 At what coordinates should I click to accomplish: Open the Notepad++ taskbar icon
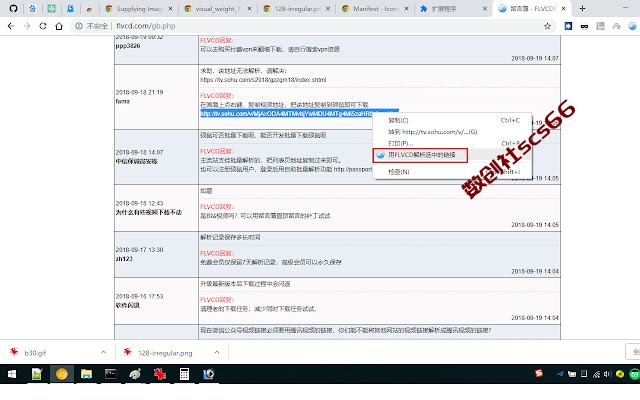[x=37, y=374]
